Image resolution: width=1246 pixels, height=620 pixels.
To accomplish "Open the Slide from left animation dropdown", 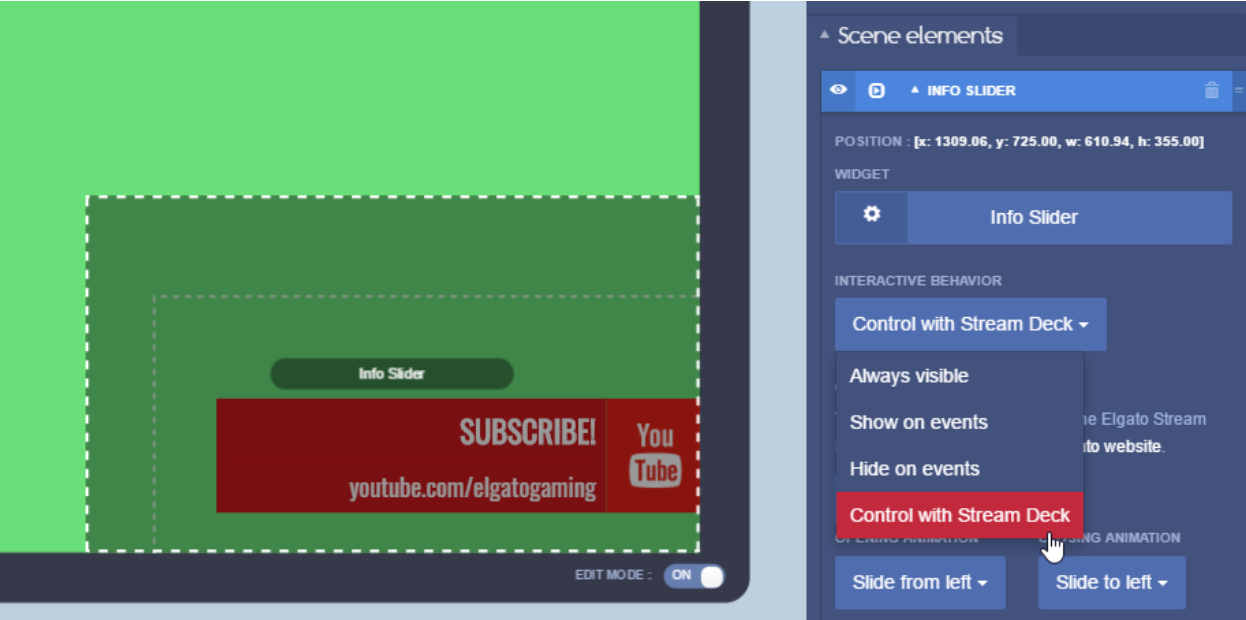I will pos(920,582).
